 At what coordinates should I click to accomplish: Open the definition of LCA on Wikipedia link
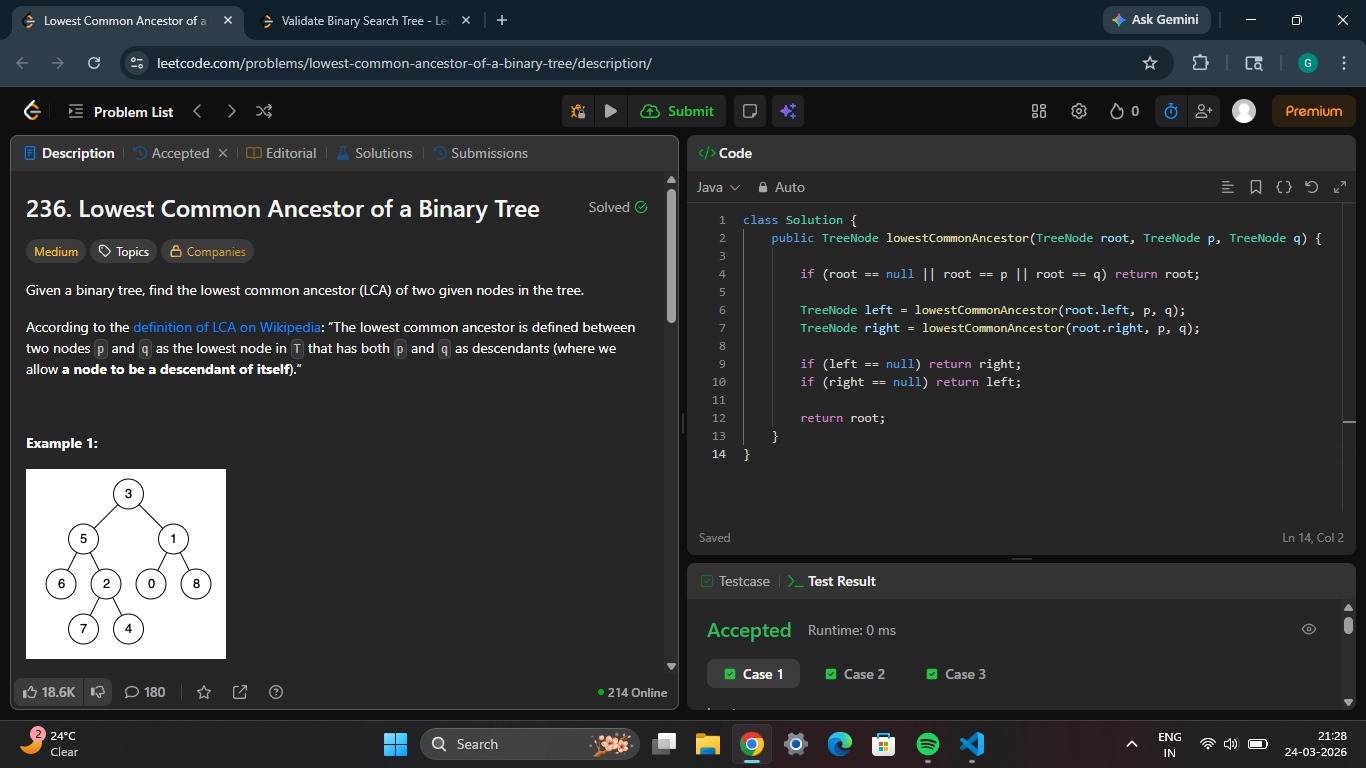tap(227, 327)
